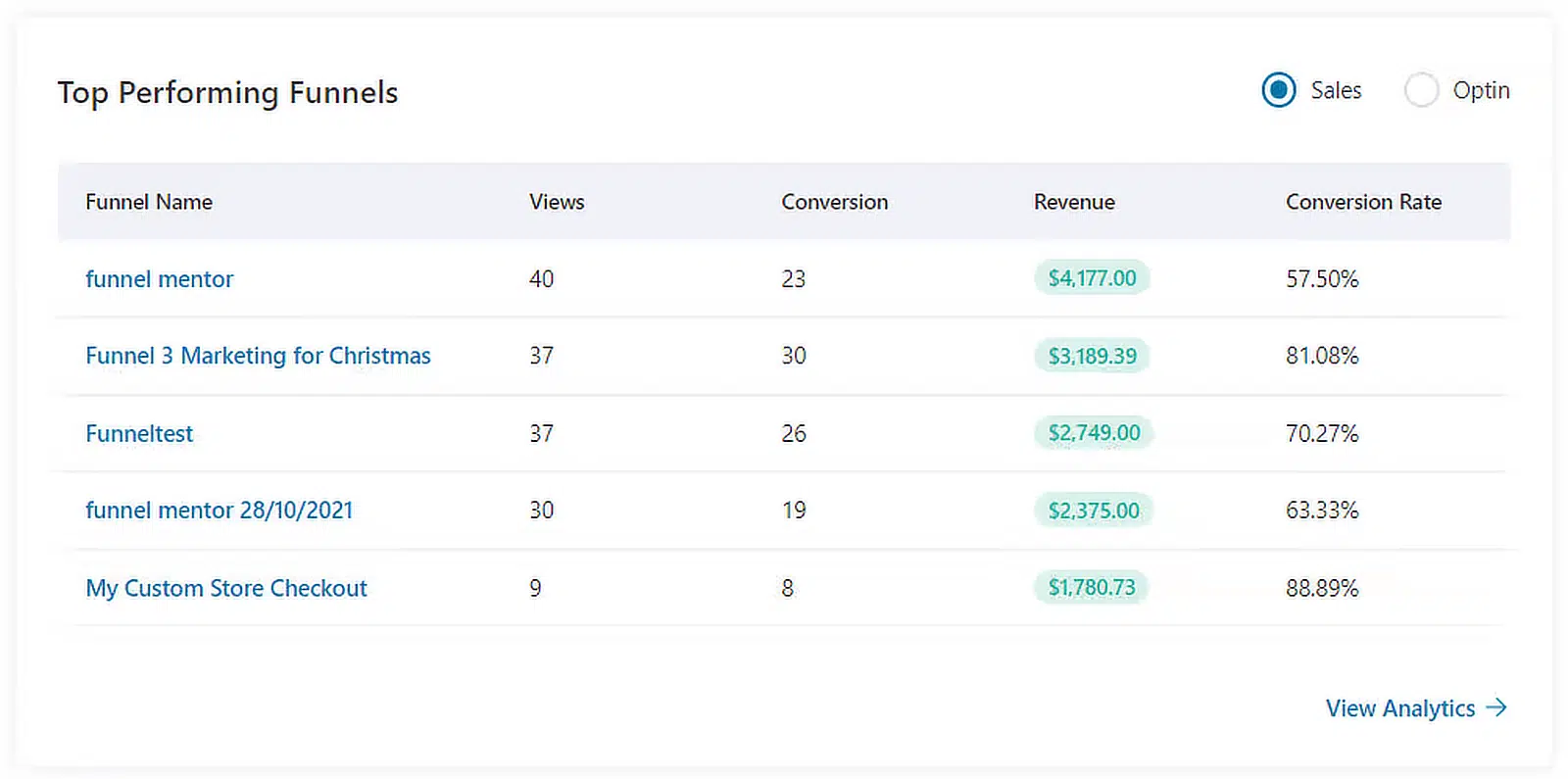Open the funnel mentor link

coord(160,279)
